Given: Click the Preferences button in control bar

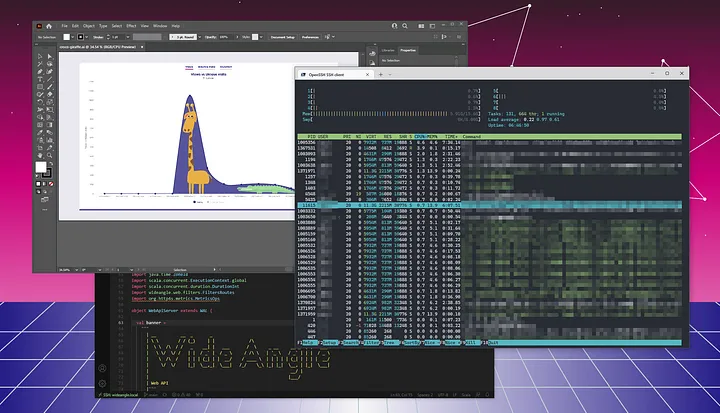Looking at the screenshot, I should pos(312,36).
